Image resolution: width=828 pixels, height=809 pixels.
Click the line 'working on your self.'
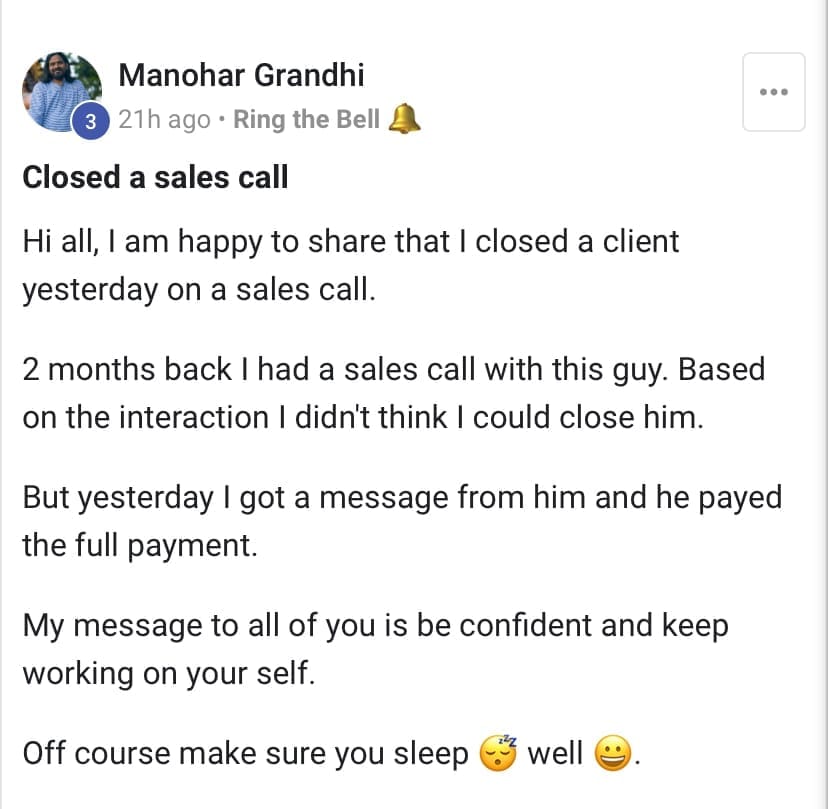tap(169, 673)
